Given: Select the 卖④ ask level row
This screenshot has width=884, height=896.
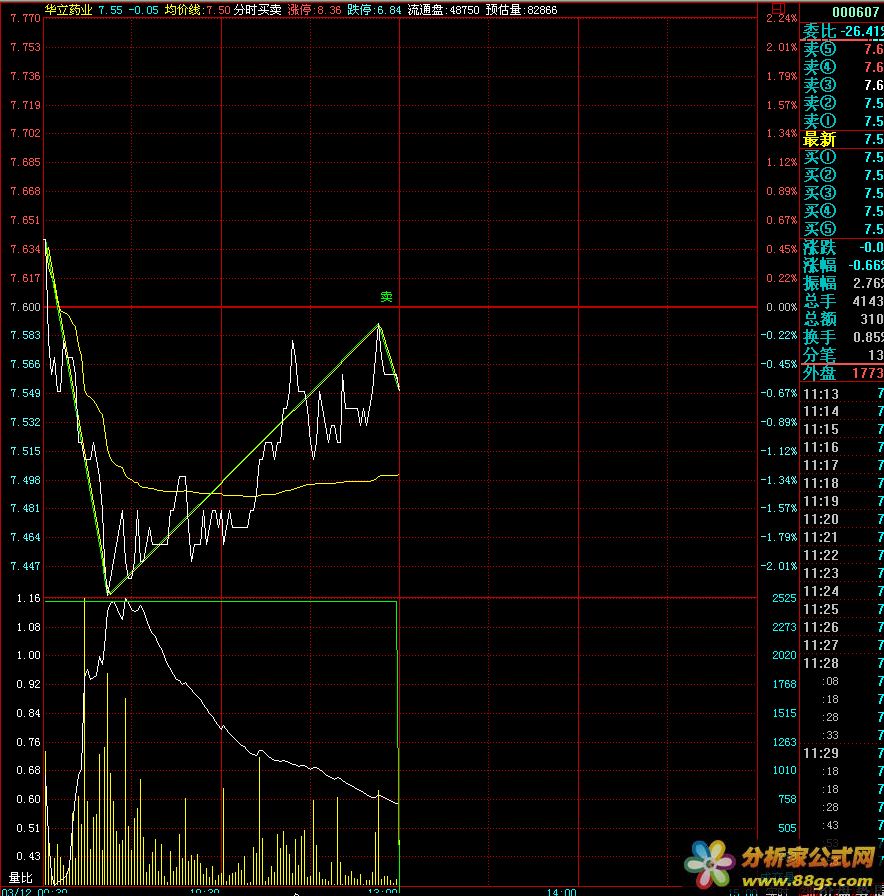Looking at the screenshot, I should coord(842,67).
